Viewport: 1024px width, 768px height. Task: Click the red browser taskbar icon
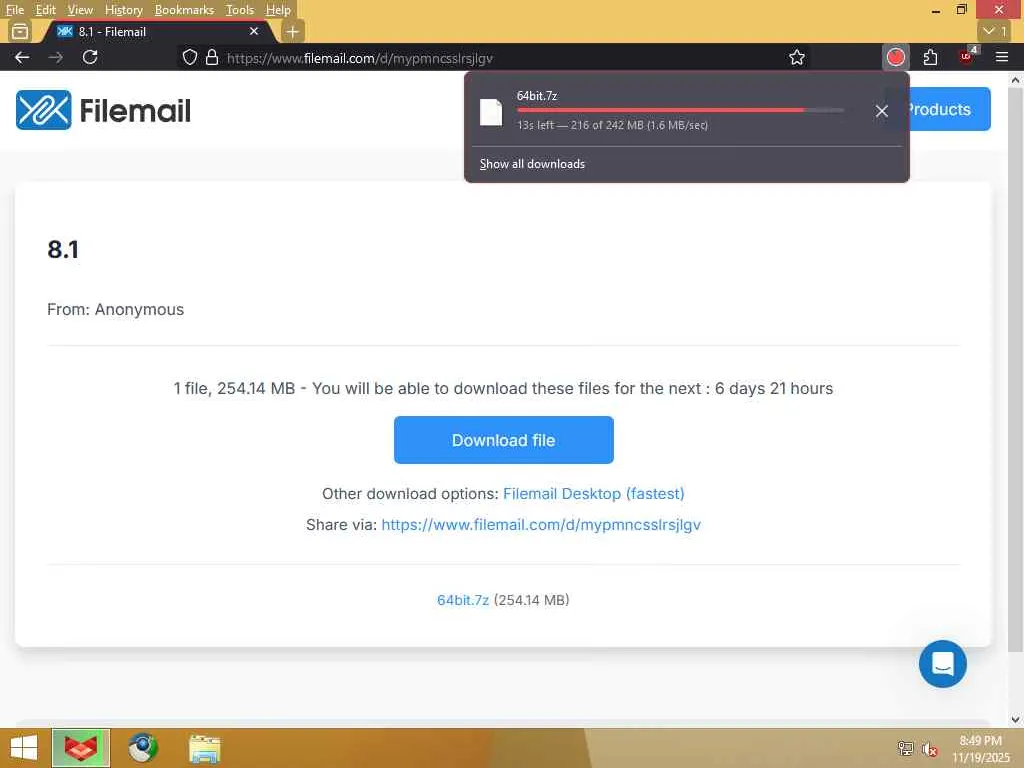tap(81, 748)
